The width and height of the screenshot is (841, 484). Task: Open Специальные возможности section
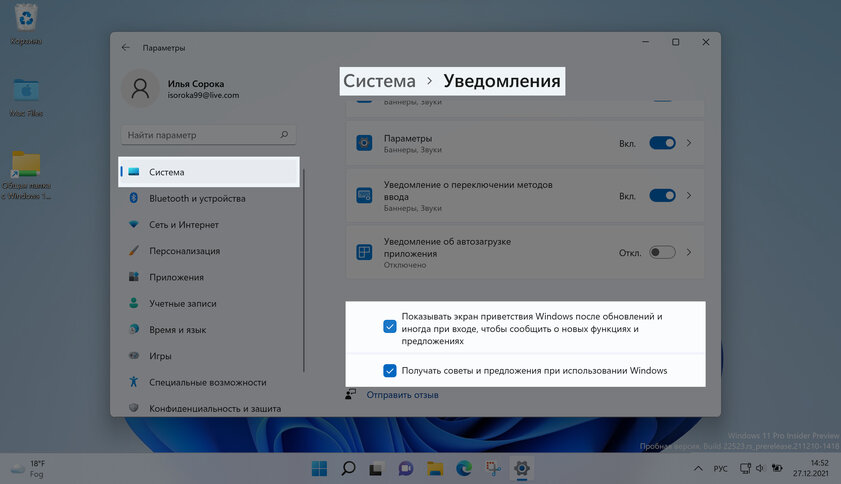coord(209,382)
